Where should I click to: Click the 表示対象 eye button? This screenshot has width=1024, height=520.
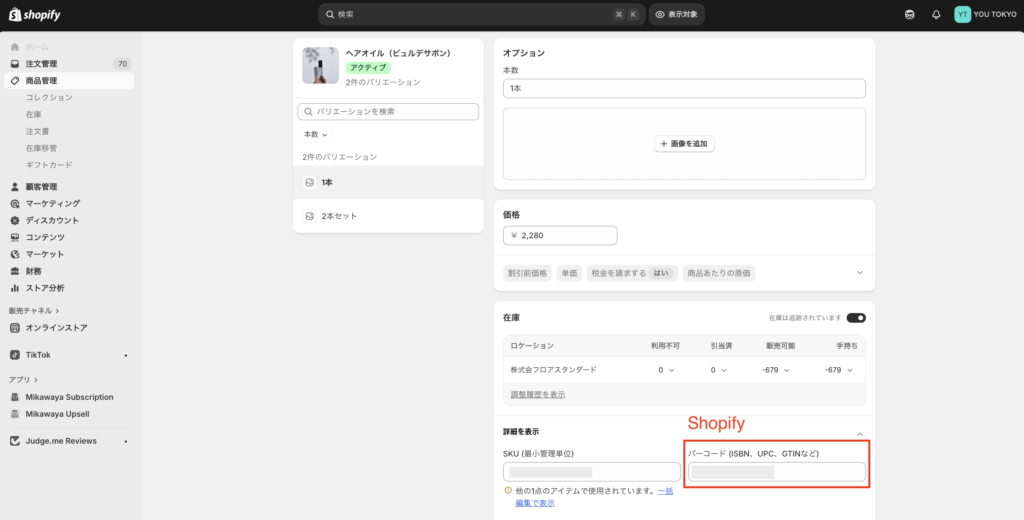click(x=677, y=15)
